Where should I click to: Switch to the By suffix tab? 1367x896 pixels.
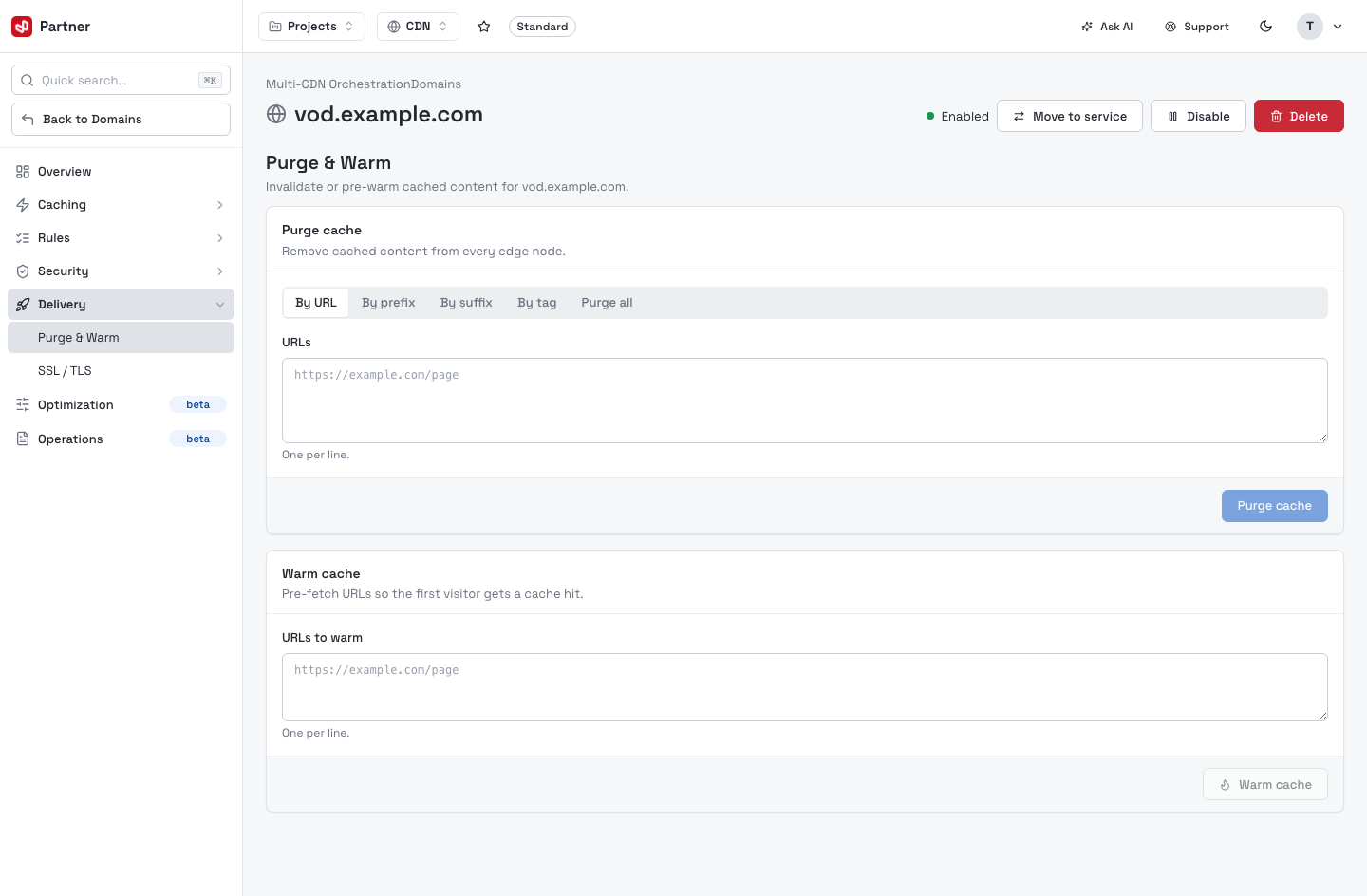tap(466, 303)
